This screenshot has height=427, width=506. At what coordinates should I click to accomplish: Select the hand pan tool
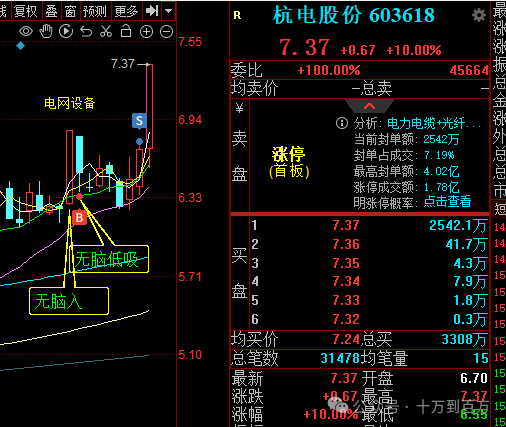coord(46,31)
